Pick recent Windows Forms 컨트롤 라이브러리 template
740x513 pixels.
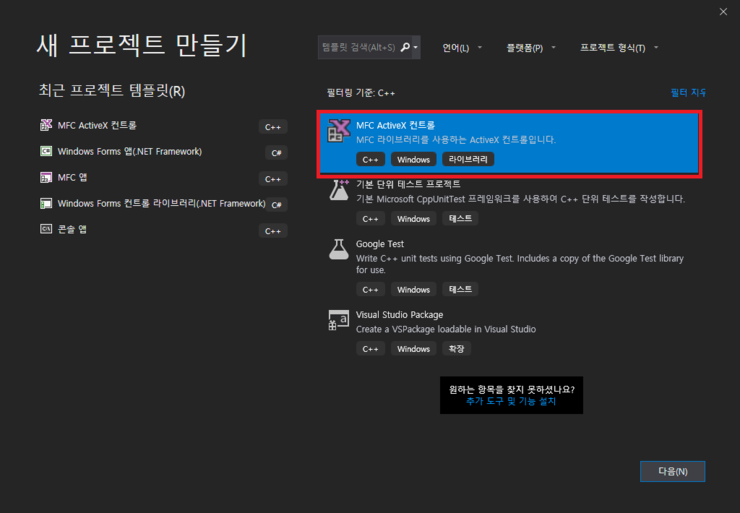(163, 204)
